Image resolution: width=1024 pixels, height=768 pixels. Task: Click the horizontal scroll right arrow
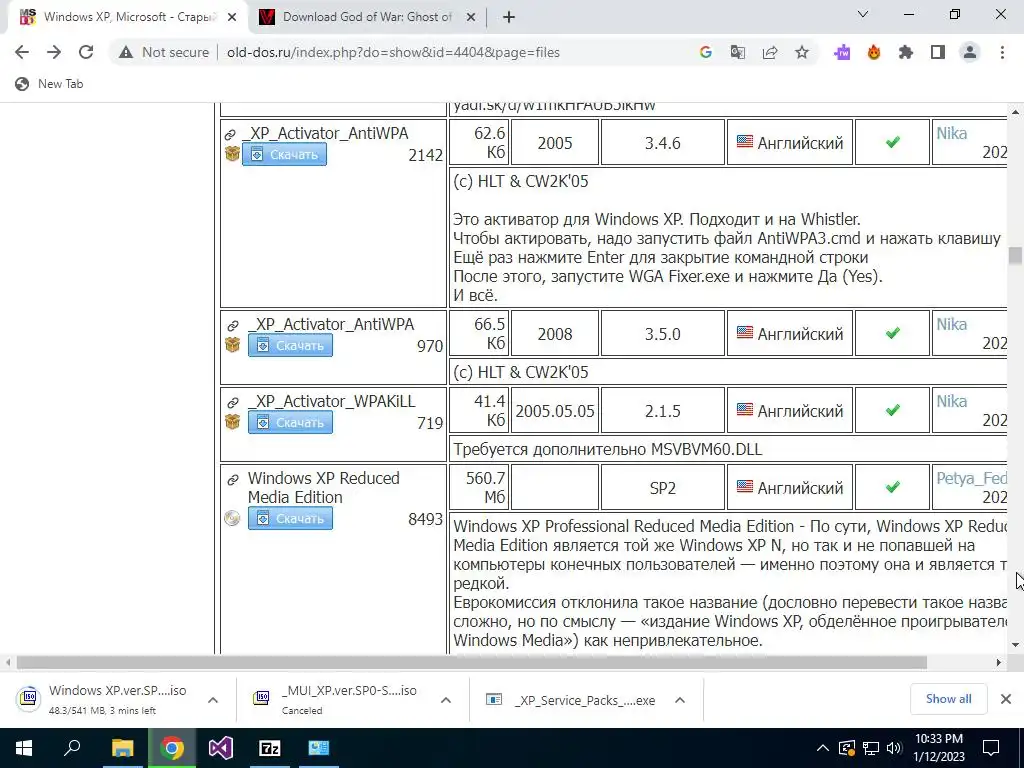coord(999,663)
